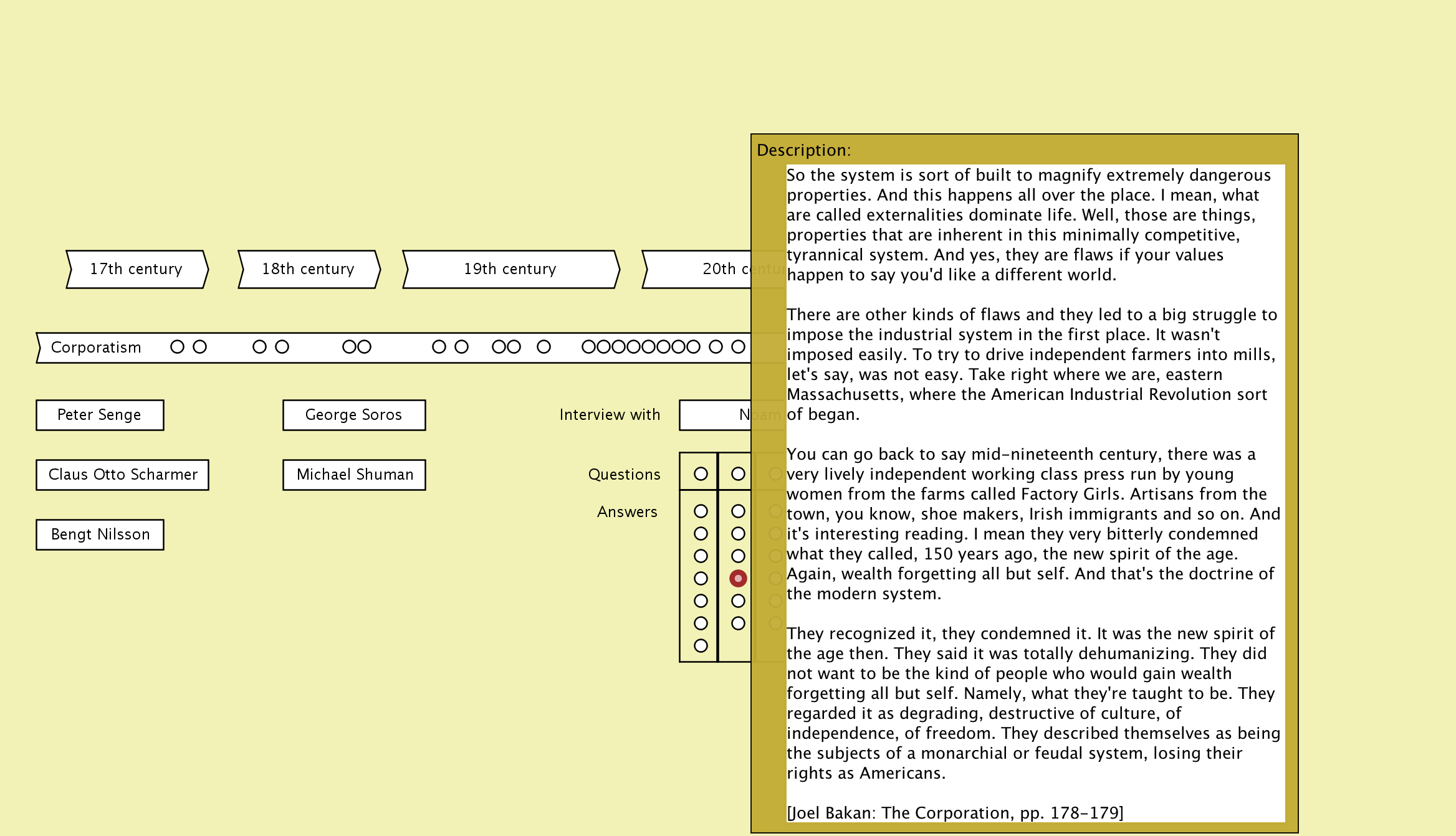Open the 19th century period arrow
1456x836 pixels.
tap(510, 269)
